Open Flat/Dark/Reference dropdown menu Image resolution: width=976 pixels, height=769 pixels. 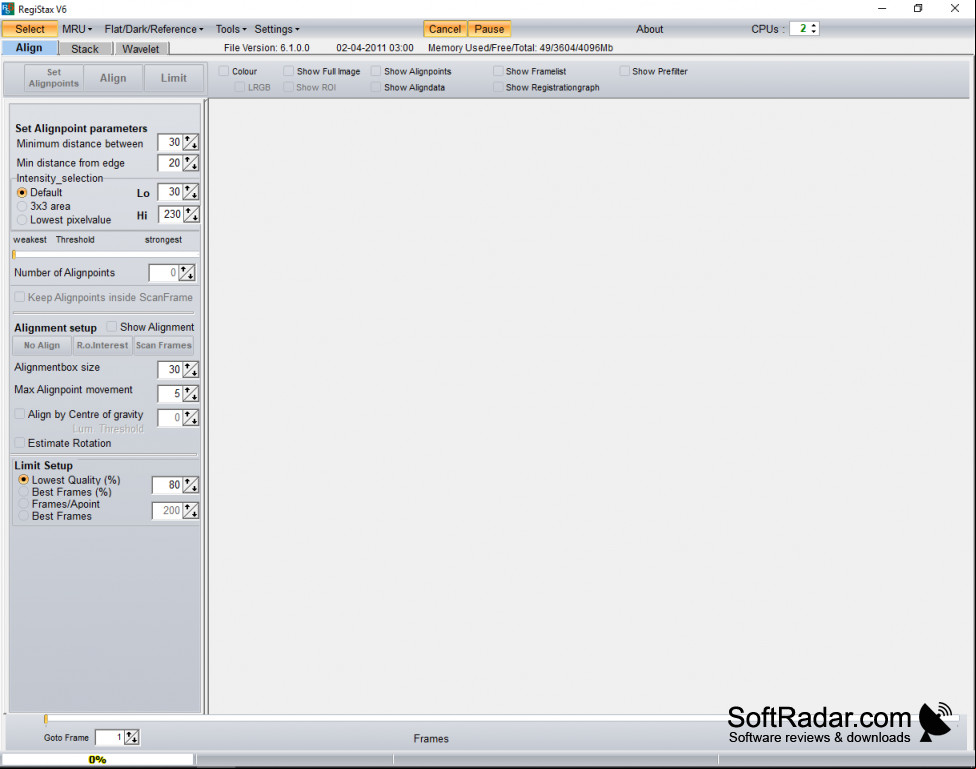point(154,29)
